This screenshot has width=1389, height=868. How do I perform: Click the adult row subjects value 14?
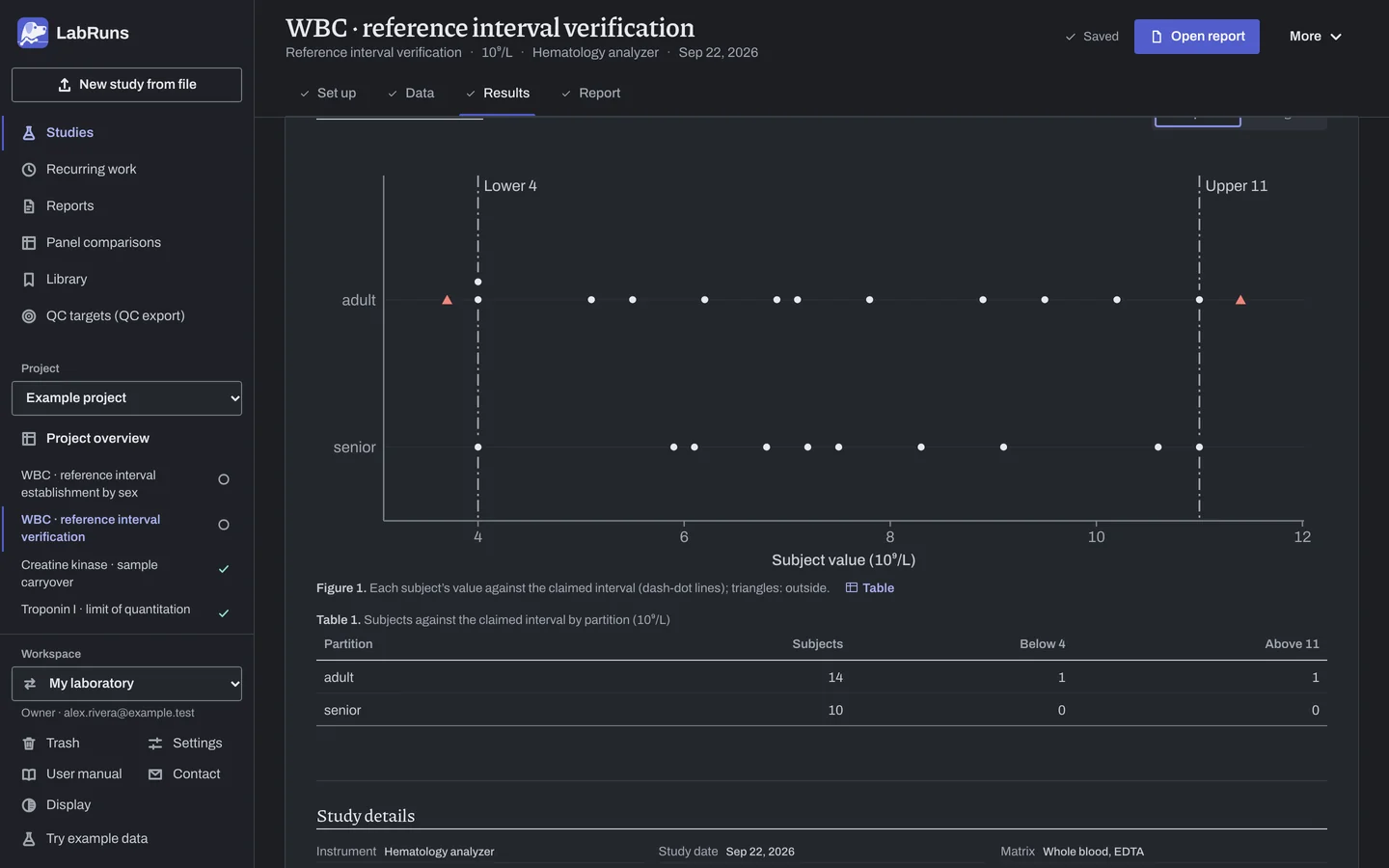tap(835, 678)
